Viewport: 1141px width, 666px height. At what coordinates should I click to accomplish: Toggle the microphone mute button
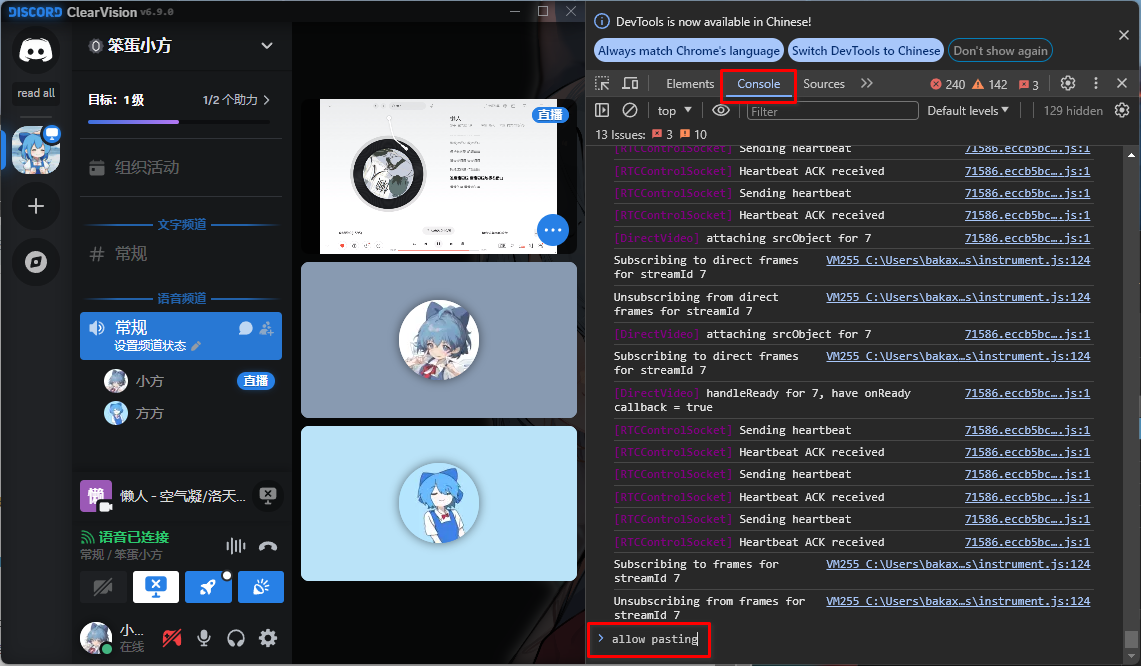tap(204, 638)
